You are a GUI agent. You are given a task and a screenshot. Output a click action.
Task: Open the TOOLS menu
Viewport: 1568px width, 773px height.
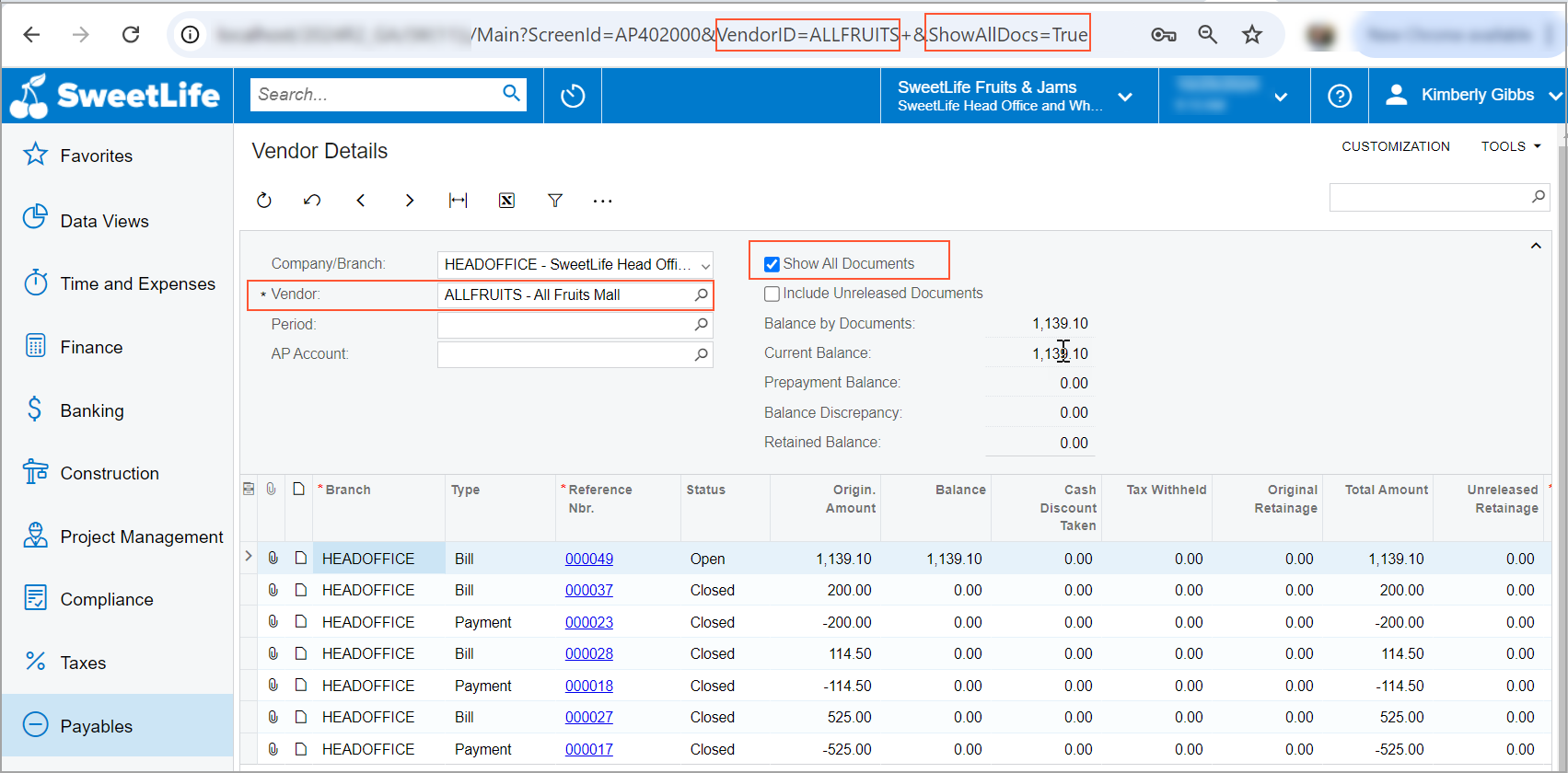[x=1510, y=146]
